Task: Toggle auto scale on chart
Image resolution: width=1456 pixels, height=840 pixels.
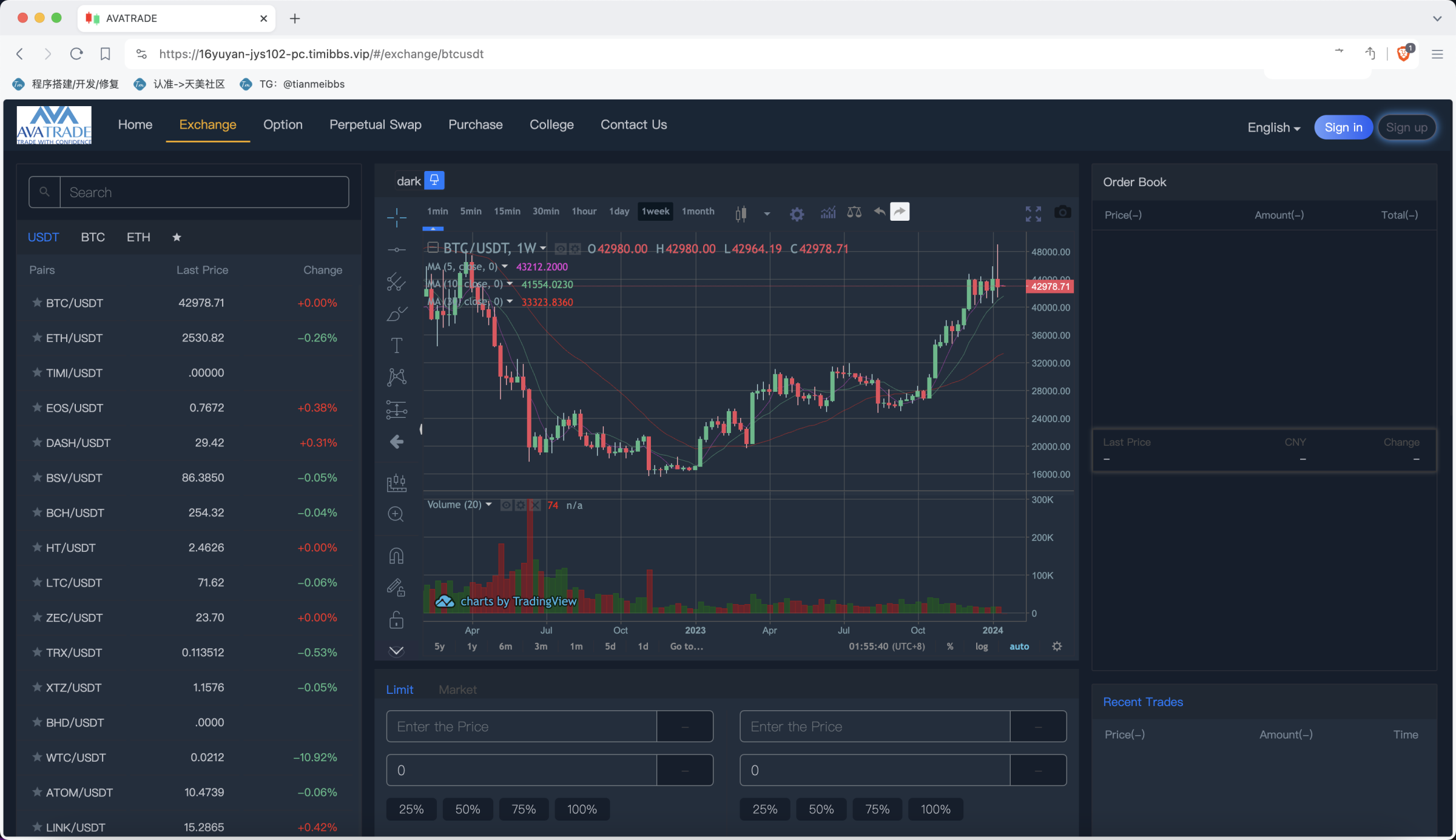Action: [x=1019, y=647]
